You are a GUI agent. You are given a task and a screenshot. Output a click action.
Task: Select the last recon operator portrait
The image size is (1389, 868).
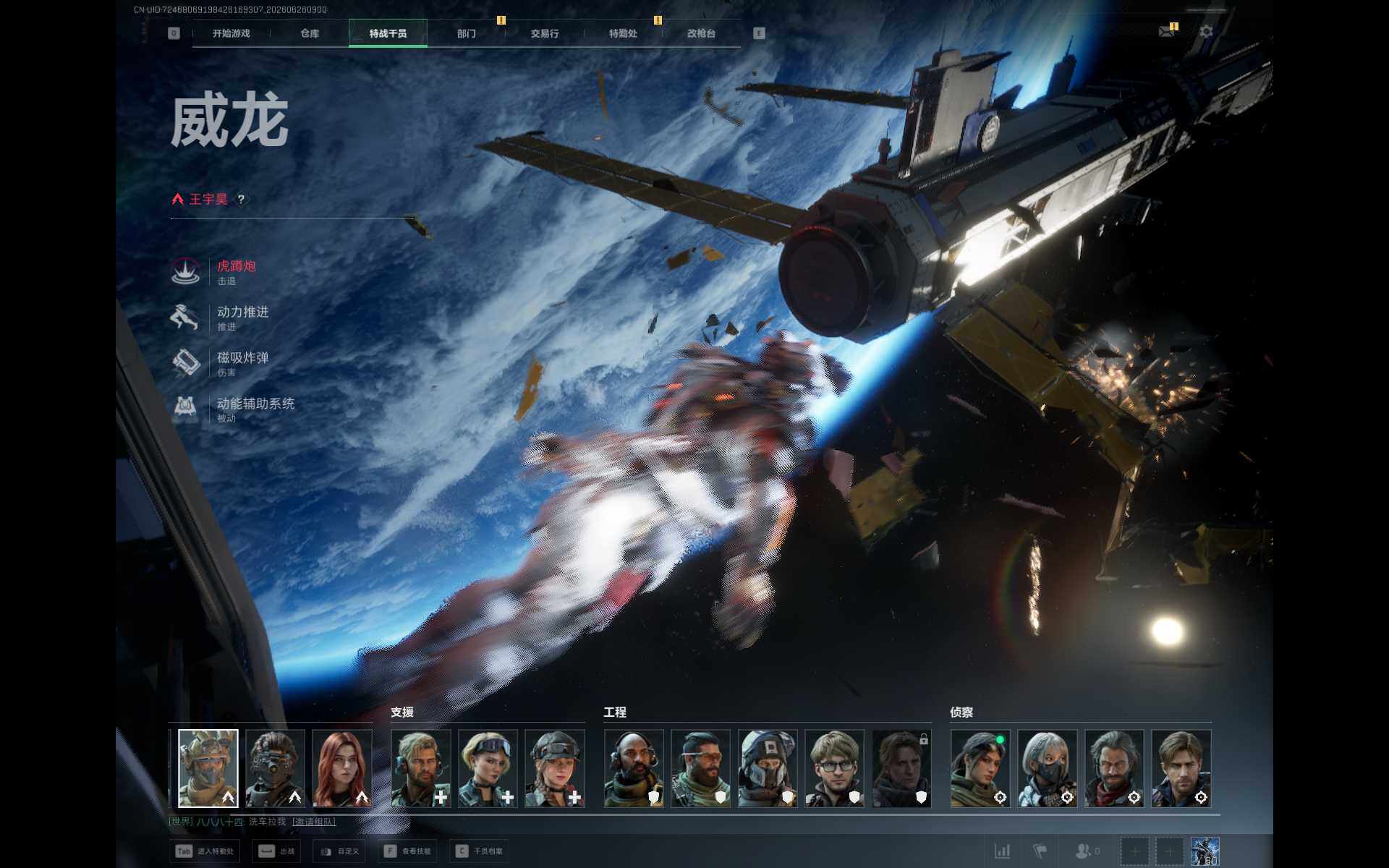pos(1181,768)
